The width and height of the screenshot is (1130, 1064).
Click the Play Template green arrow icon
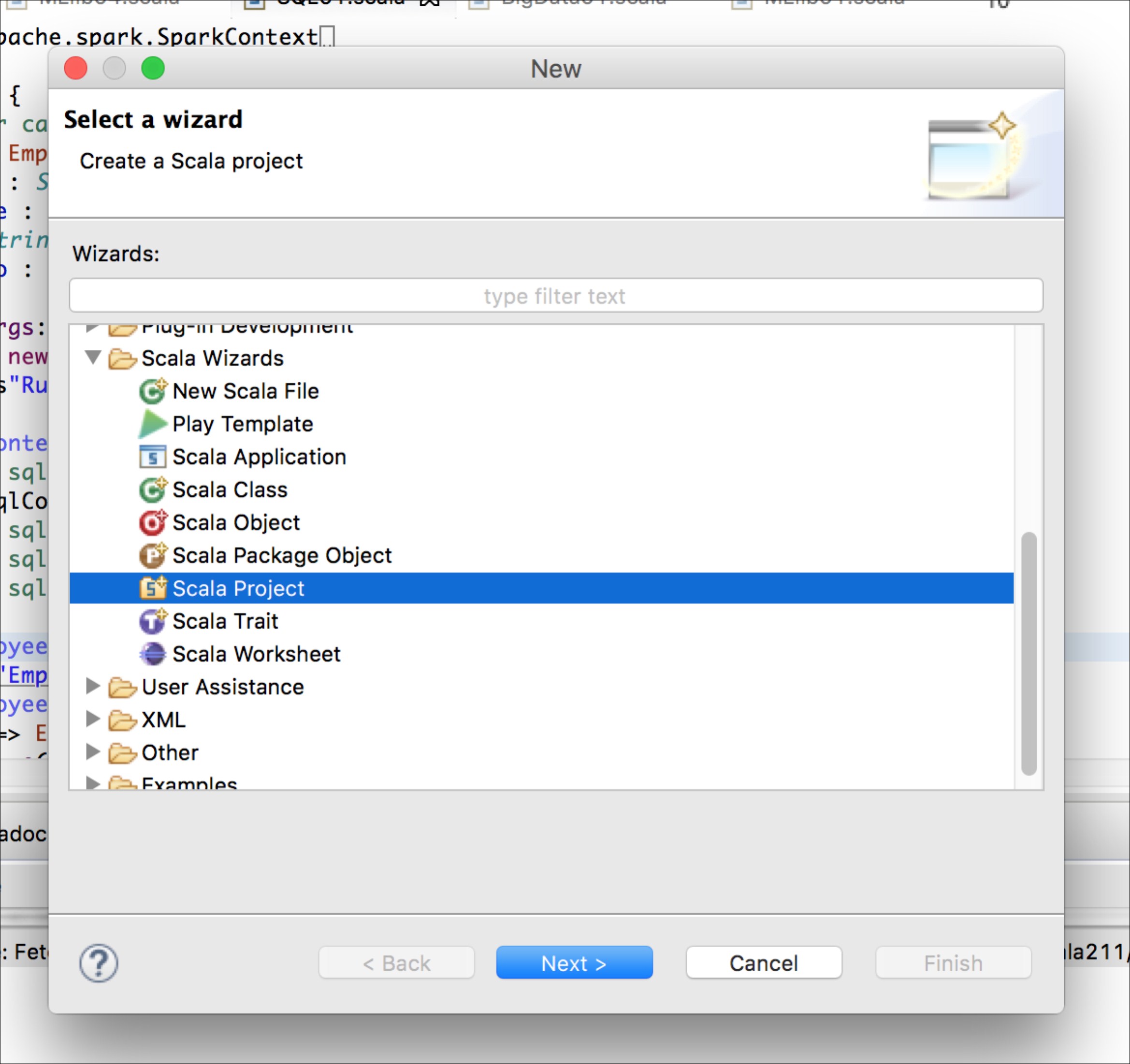tap(152, 424)
